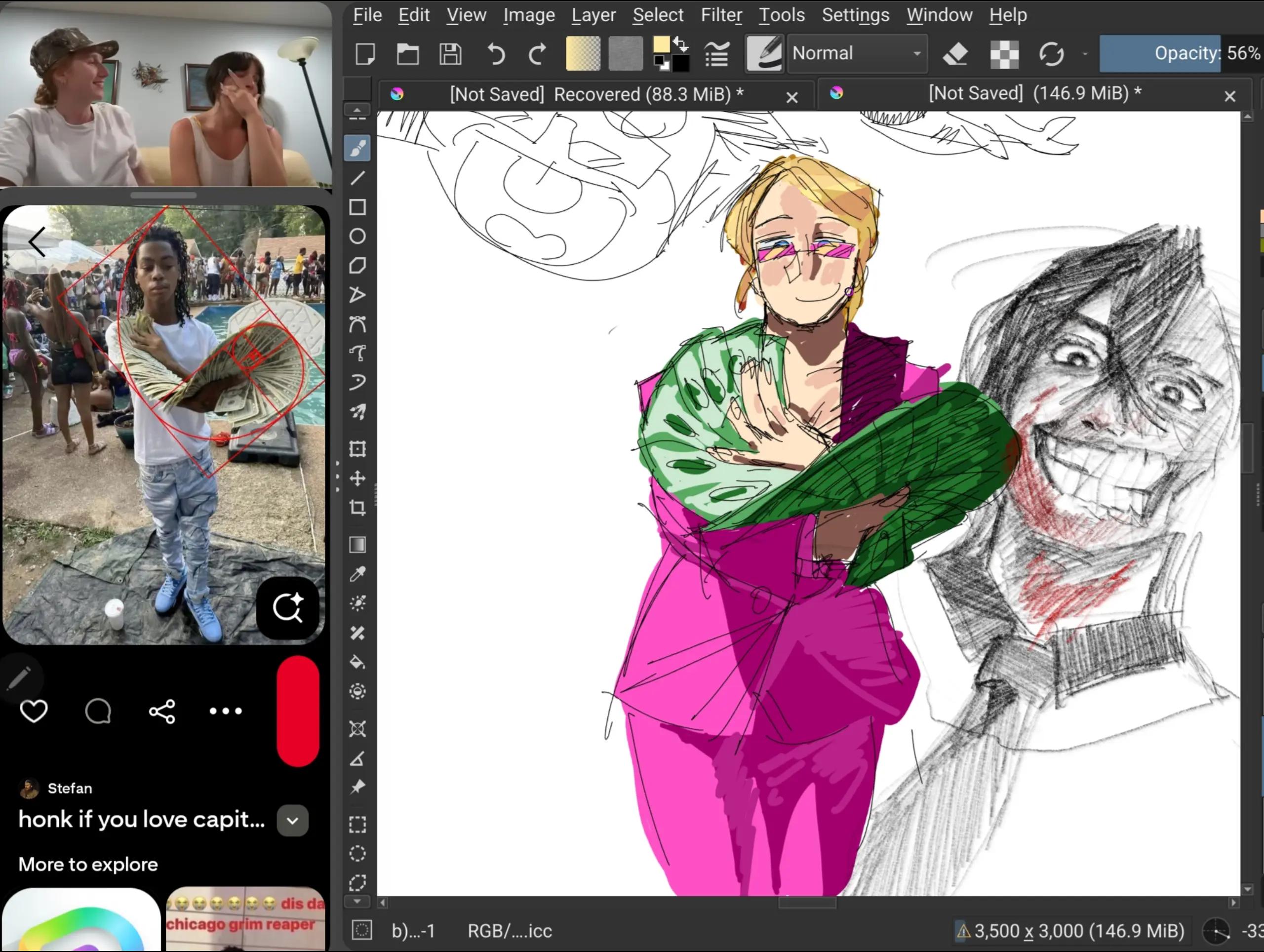Click the Opacity slider
This screenshot has width=1264, height=952.
tap(1181, 54)
